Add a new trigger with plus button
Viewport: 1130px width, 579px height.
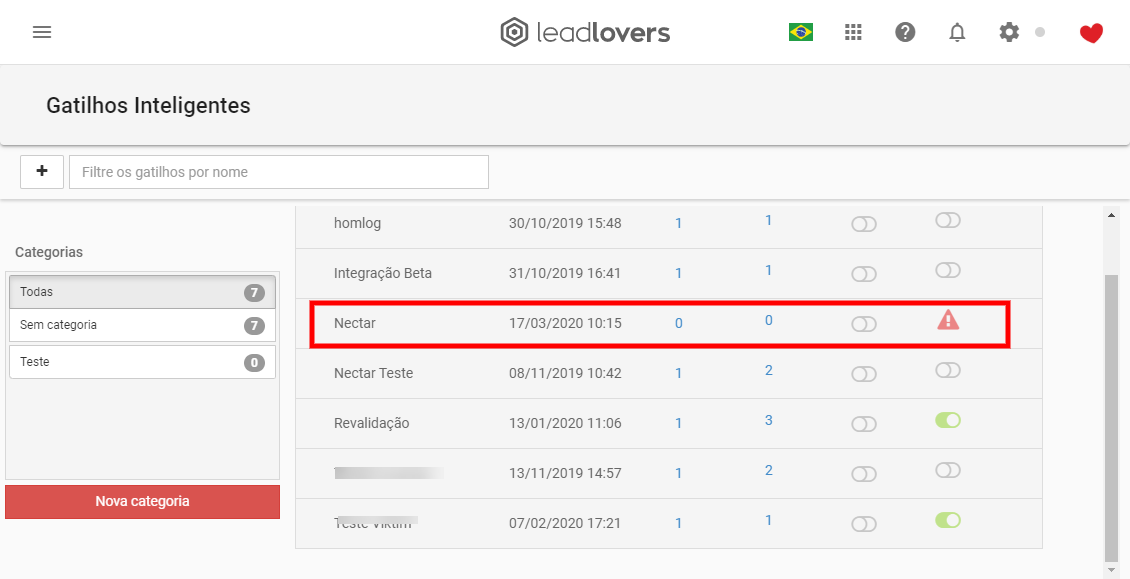pos(42,172)
